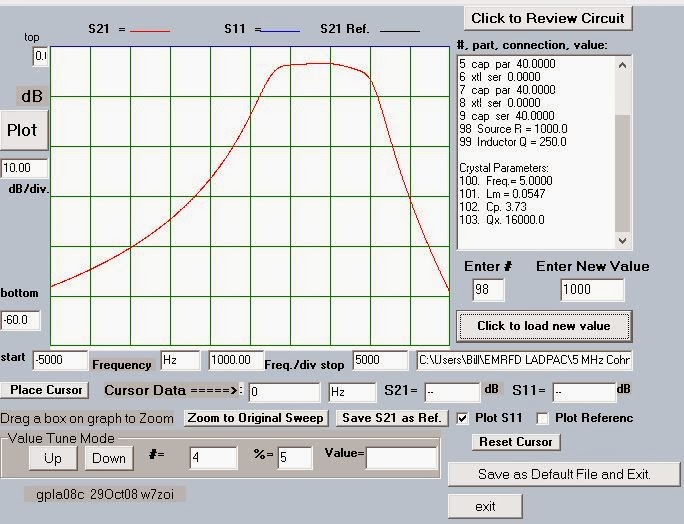This screenshot has height=524, width=684.
Task: Click the Up tune button
Action: pyautogui.click(x=52, y=458)
